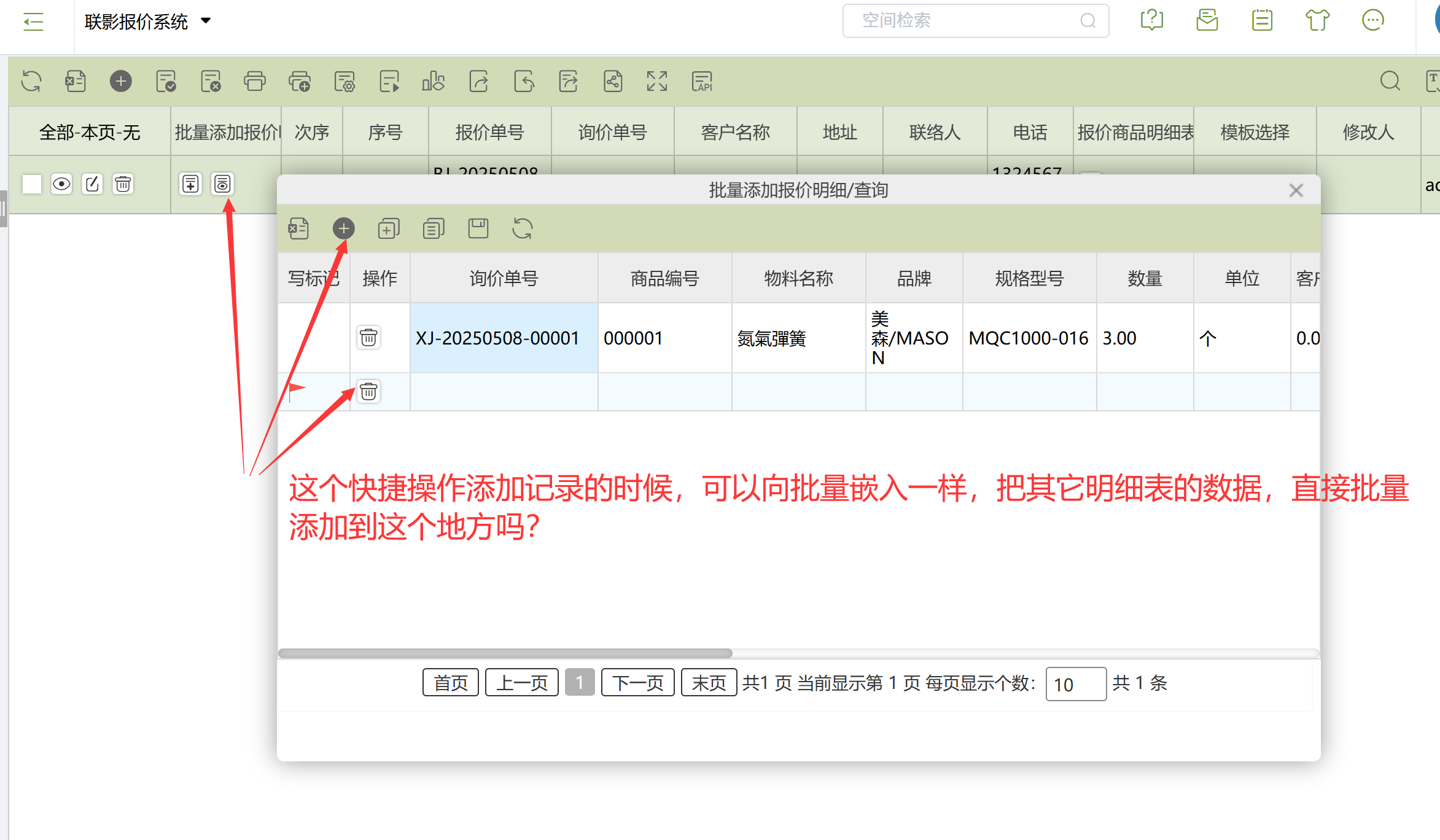
Task: Click the batch detail query eye icon
Action: point(222,184)
